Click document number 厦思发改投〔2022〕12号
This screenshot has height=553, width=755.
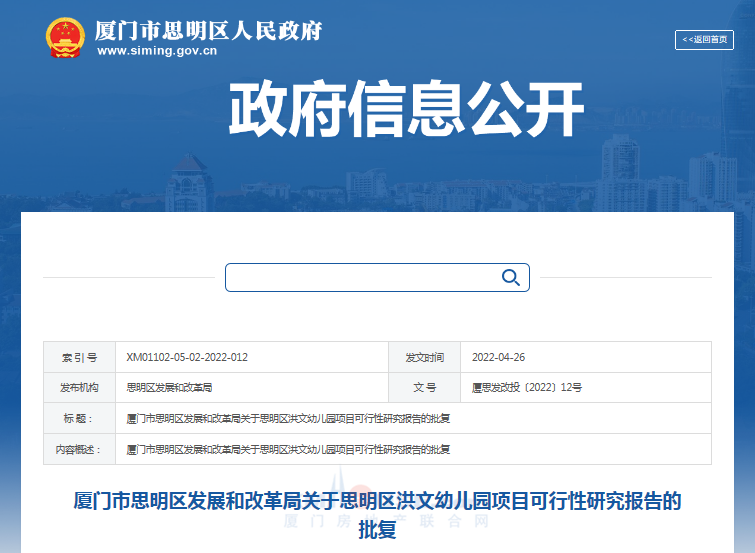tap(527, 387)
